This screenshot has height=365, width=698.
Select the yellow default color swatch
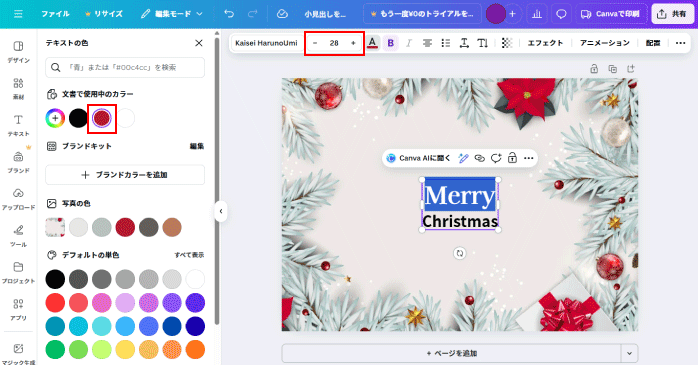[x=125, y=349]
